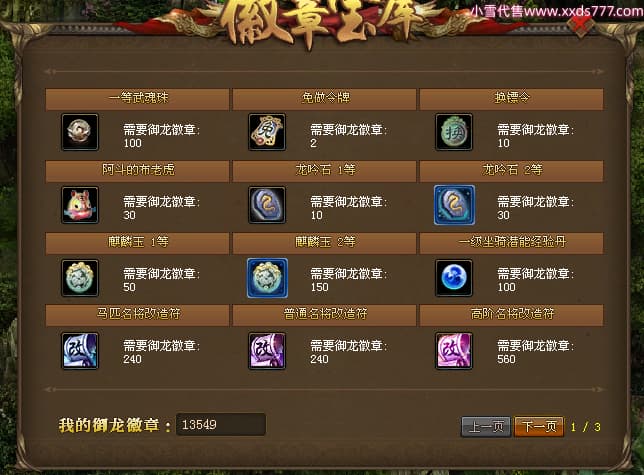Select the 一等武魂珠 pearl icon

80,132
